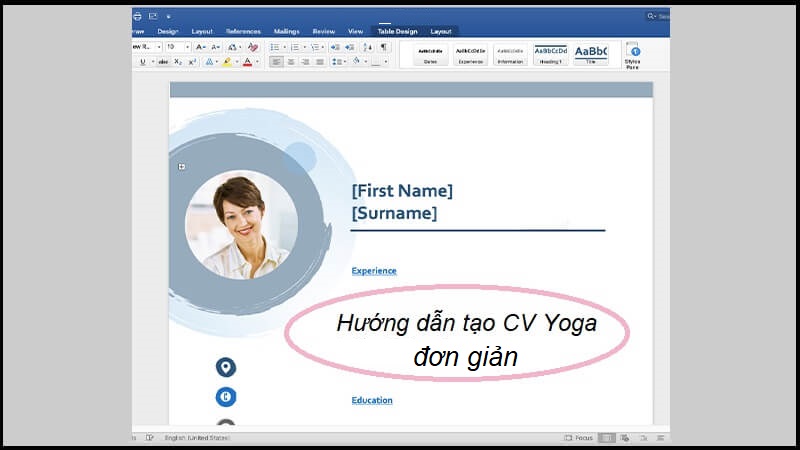Switch to Print Layout view

click(x=607, y=438)
